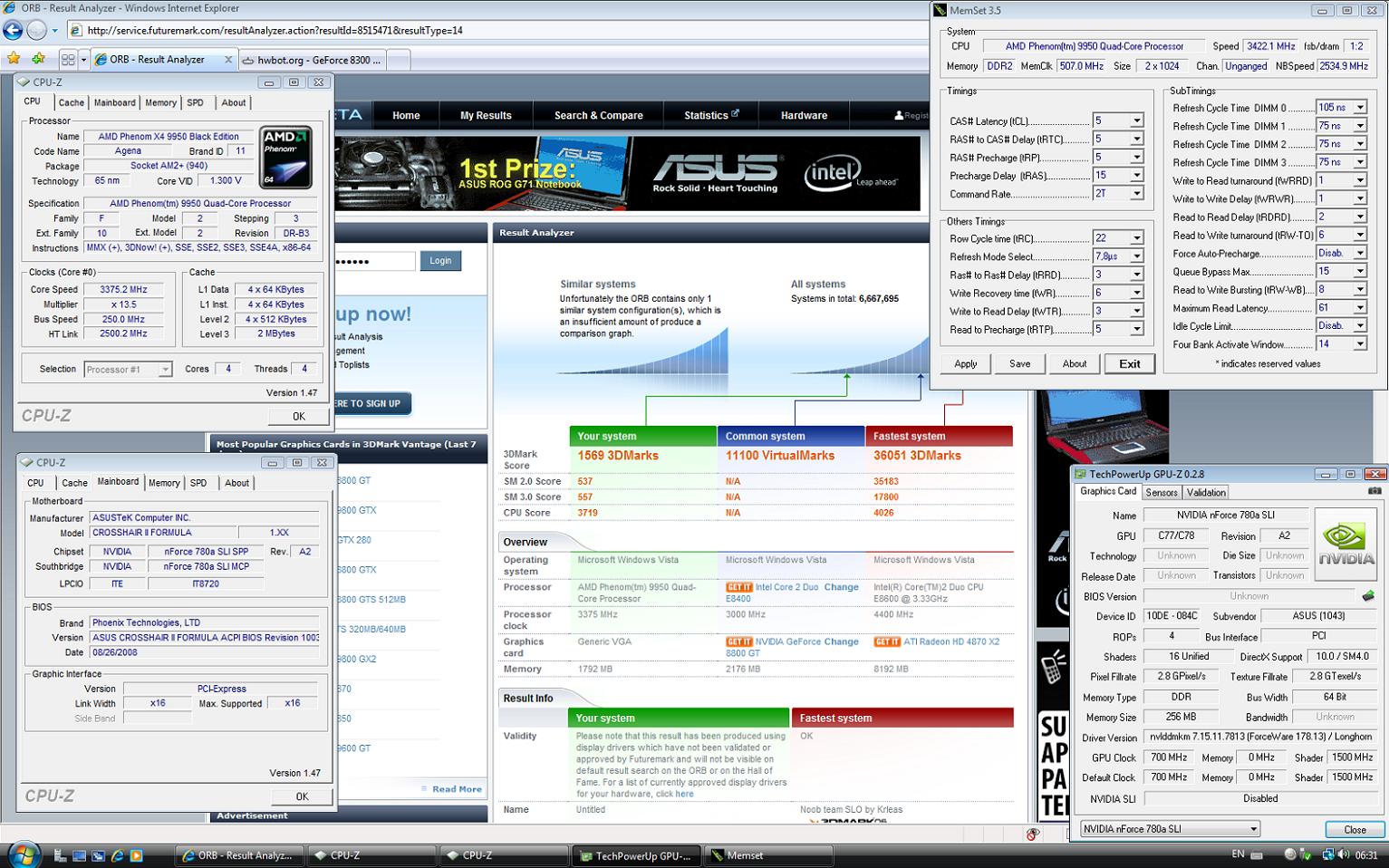Open the Quick Tabs grid view
Screen dimensions: 1389x868
pos(68,60)
